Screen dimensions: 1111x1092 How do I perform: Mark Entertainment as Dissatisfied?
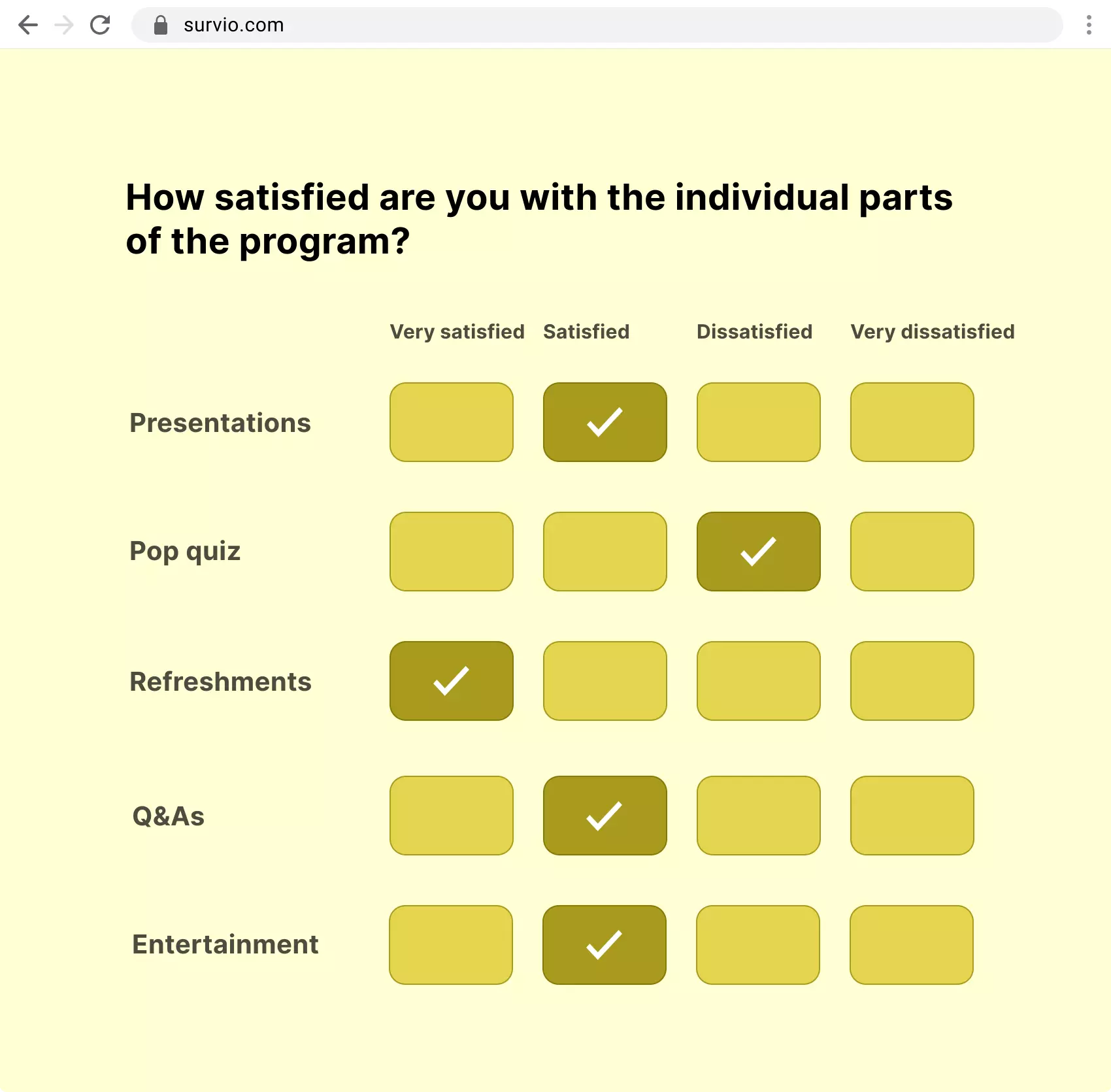click(x=758, y=945)
